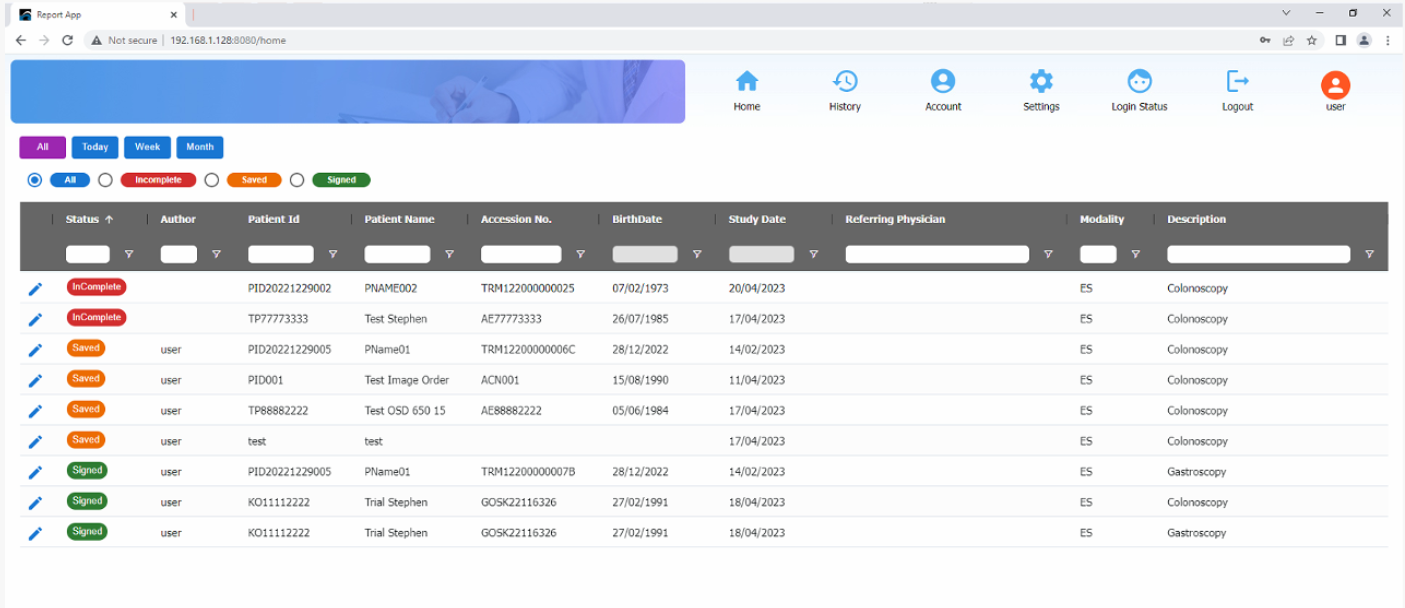Open the saved password key icon
The width and height of the screenshot is (1405, 608).
[1265, 40]
